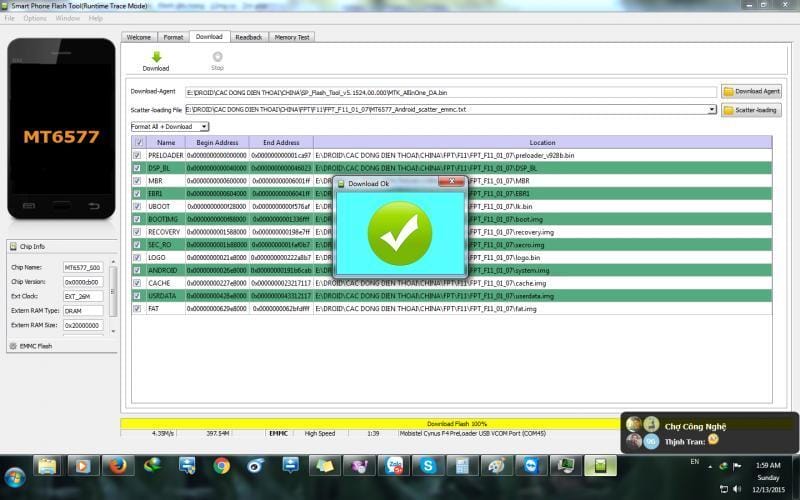Click the green Download arrow icon

156,57
